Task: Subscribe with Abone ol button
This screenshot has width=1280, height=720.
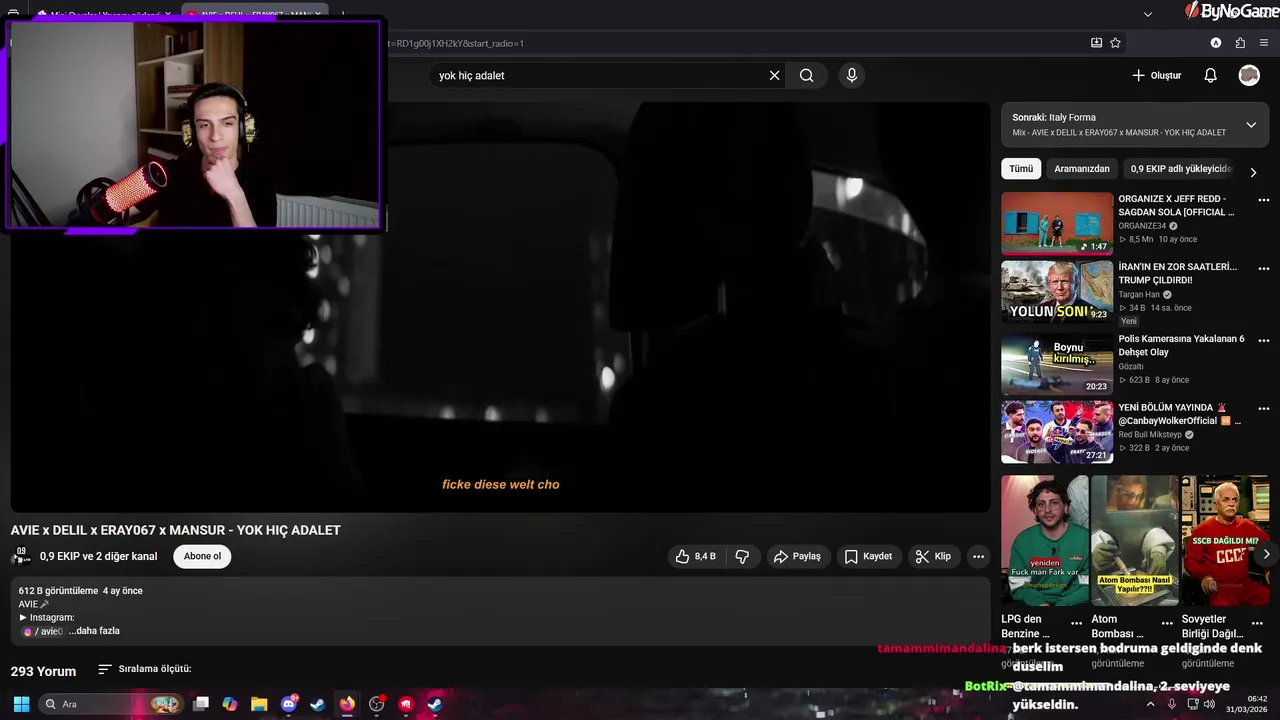Action: [x=202, y=556]
